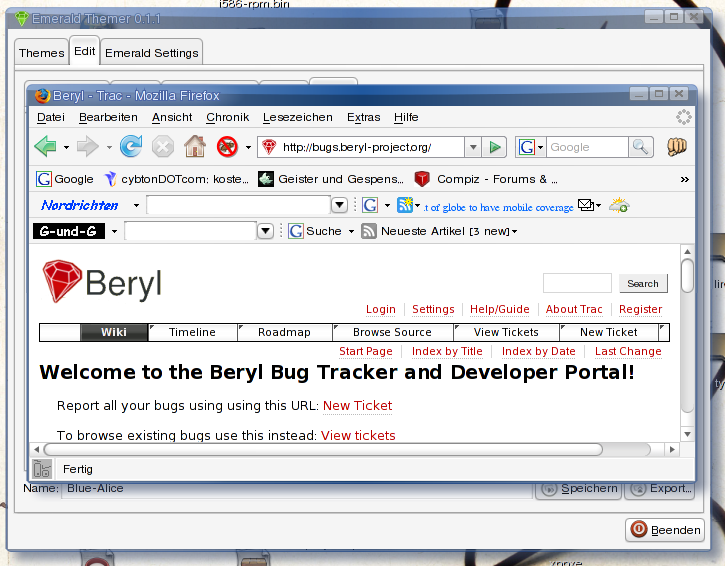Go to the Home page via house icon
Screen dimensions: 725x566
pos(195,146)
